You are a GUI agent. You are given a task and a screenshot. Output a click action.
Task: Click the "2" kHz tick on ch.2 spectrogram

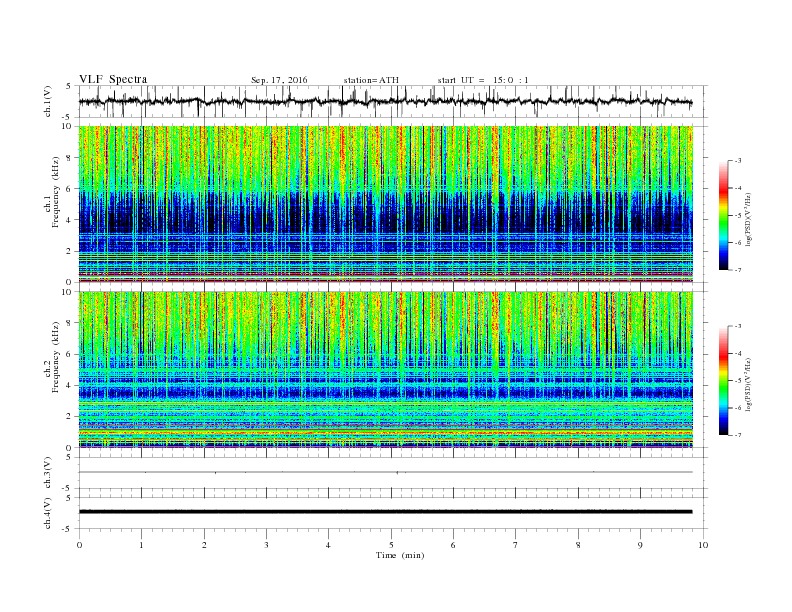coord(69,417)
